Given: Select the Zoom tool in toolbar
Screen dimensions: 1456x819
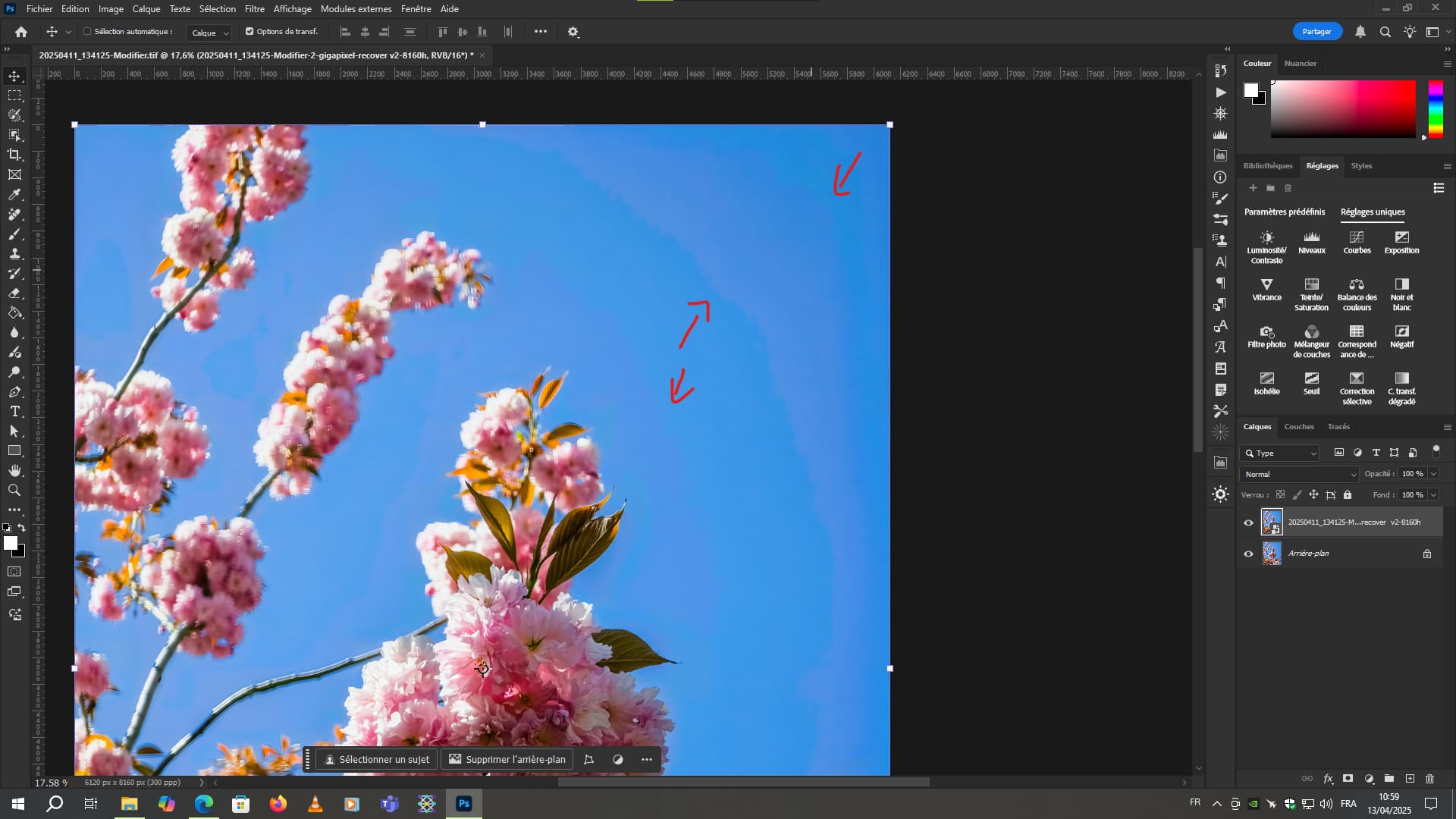Looking at the screenshot, I should click(14, 490).
